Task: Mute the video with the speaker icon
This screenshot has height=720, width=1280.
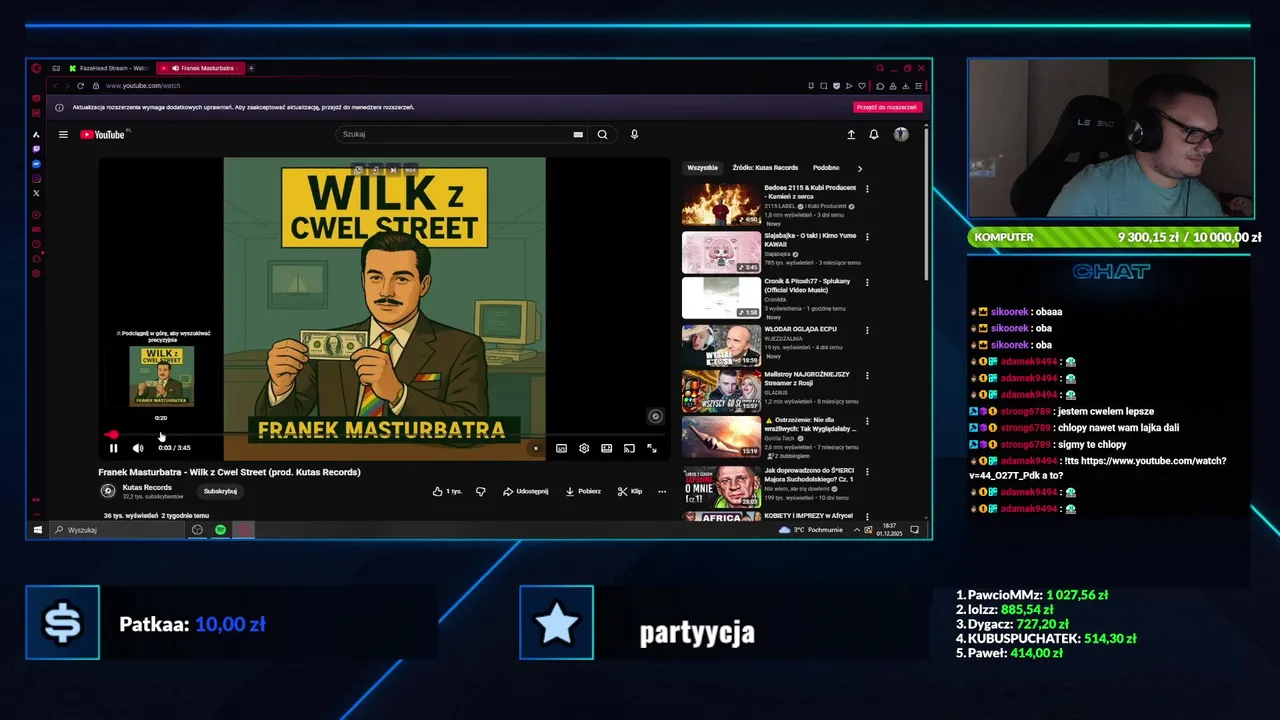Action: coord(138,448)
